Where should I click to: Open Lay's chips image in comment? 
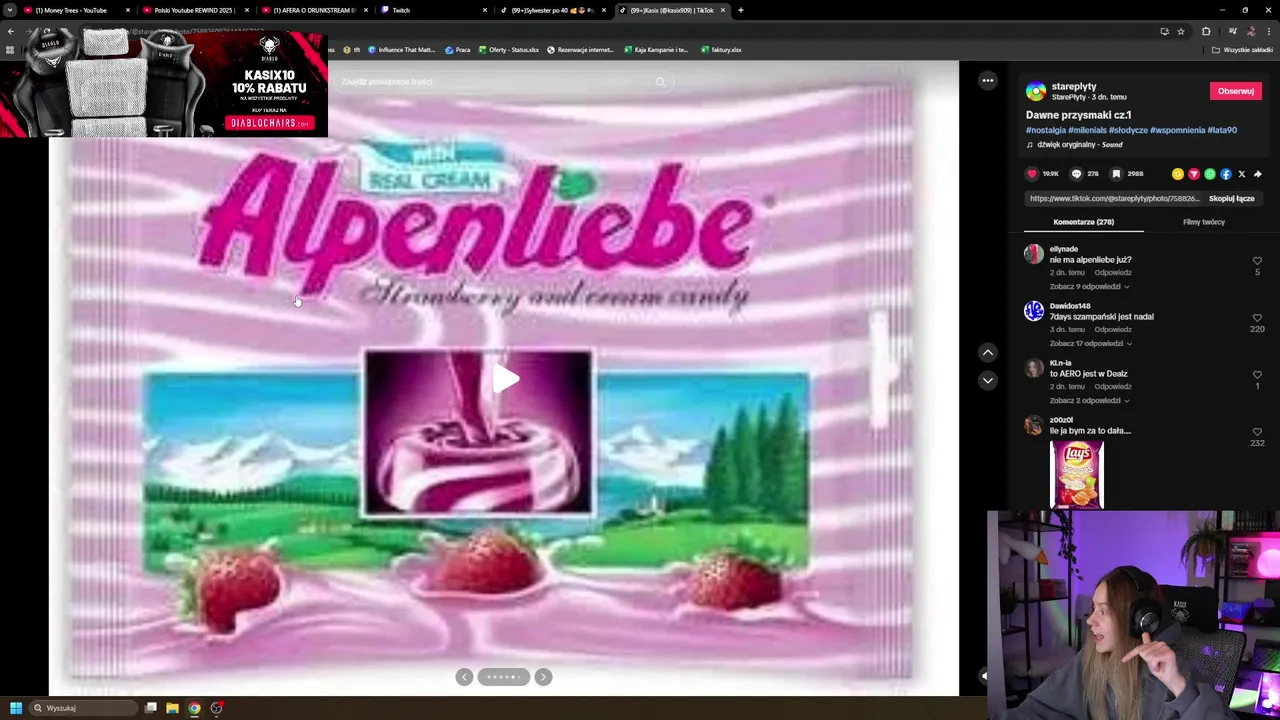(x=1077, y=475)
